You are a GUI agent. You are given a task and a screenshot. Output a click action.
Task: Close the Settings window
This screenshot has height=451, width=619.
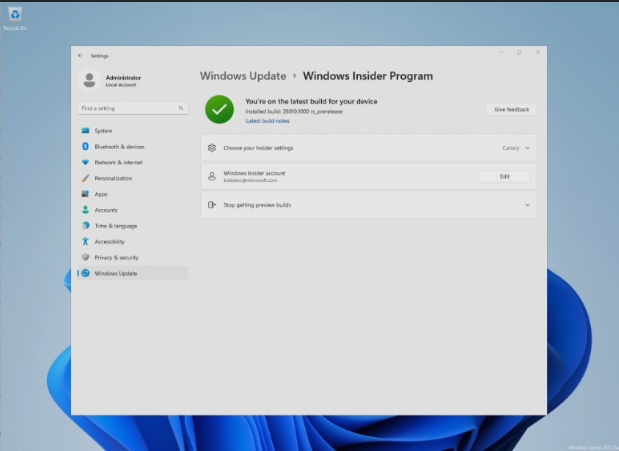538,52
